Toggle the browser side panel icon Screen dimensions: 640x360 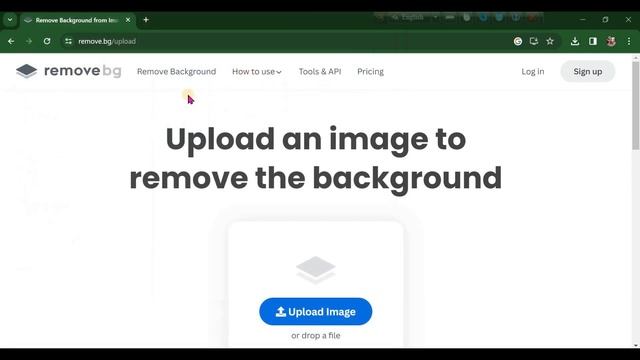(x=593, y=41)
